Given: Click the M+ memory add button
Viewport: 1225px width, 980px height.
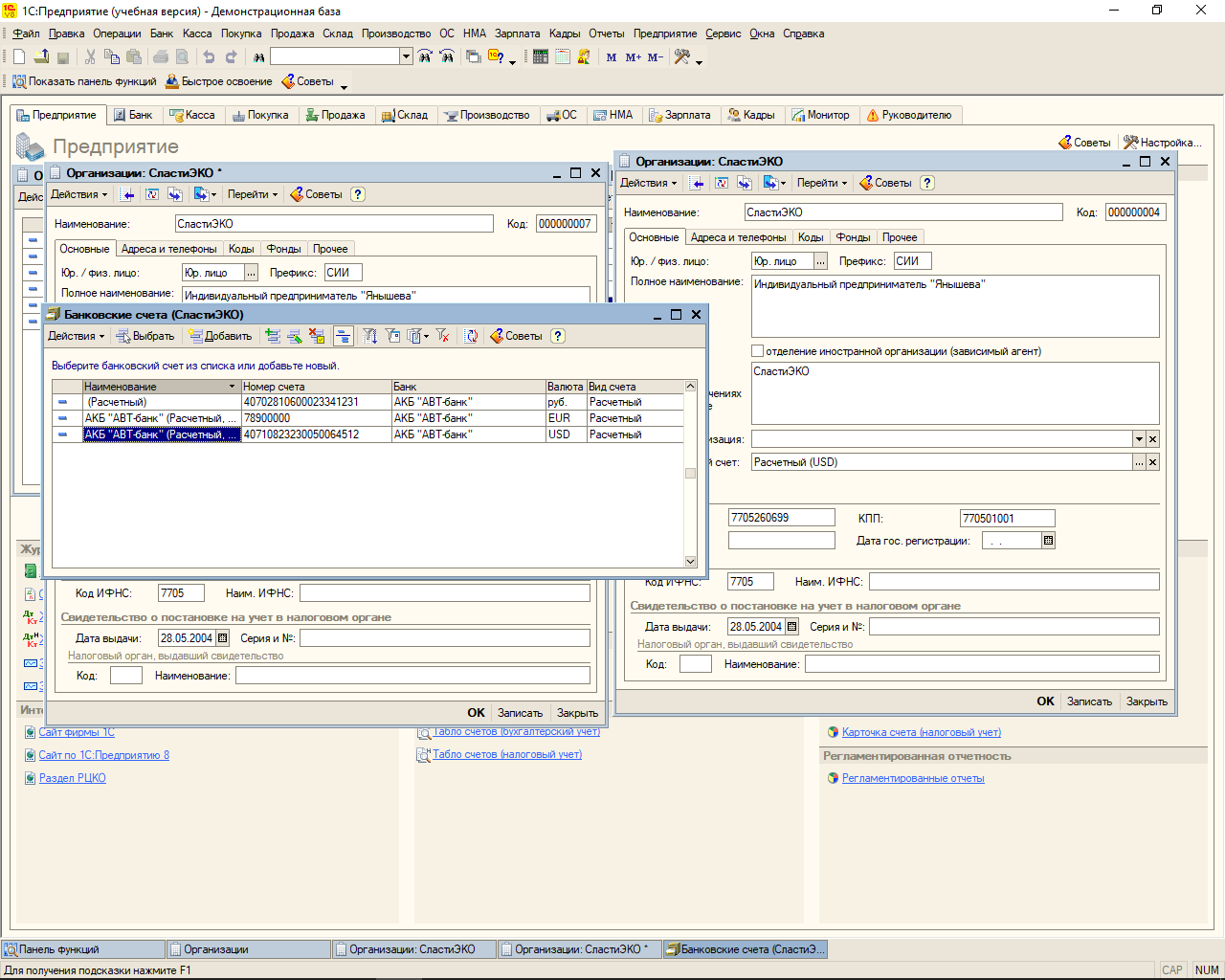Looking at the screenshot, I should (634, 57).
